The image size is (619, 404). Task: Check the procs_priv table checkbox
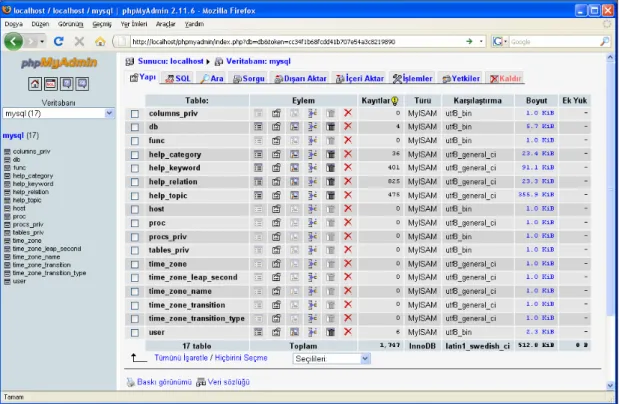click(x=135, y=237)
